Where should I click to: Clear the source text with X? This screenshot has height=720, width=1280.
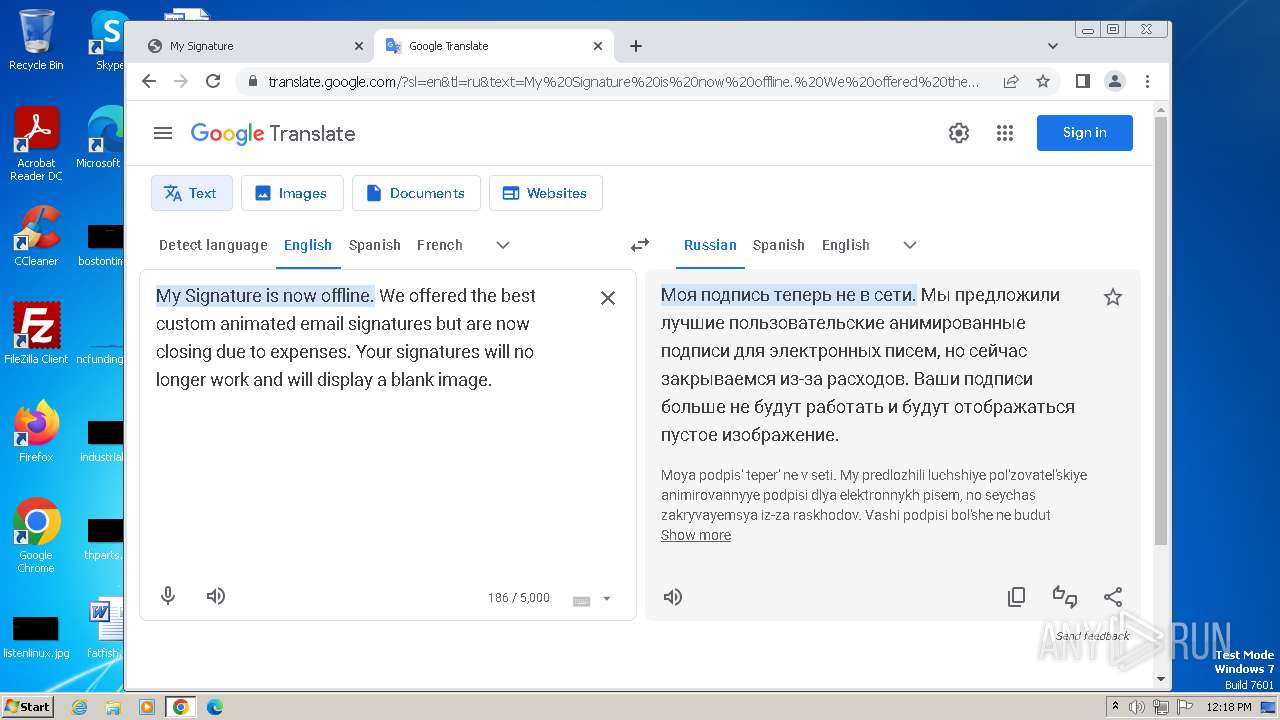608,298
